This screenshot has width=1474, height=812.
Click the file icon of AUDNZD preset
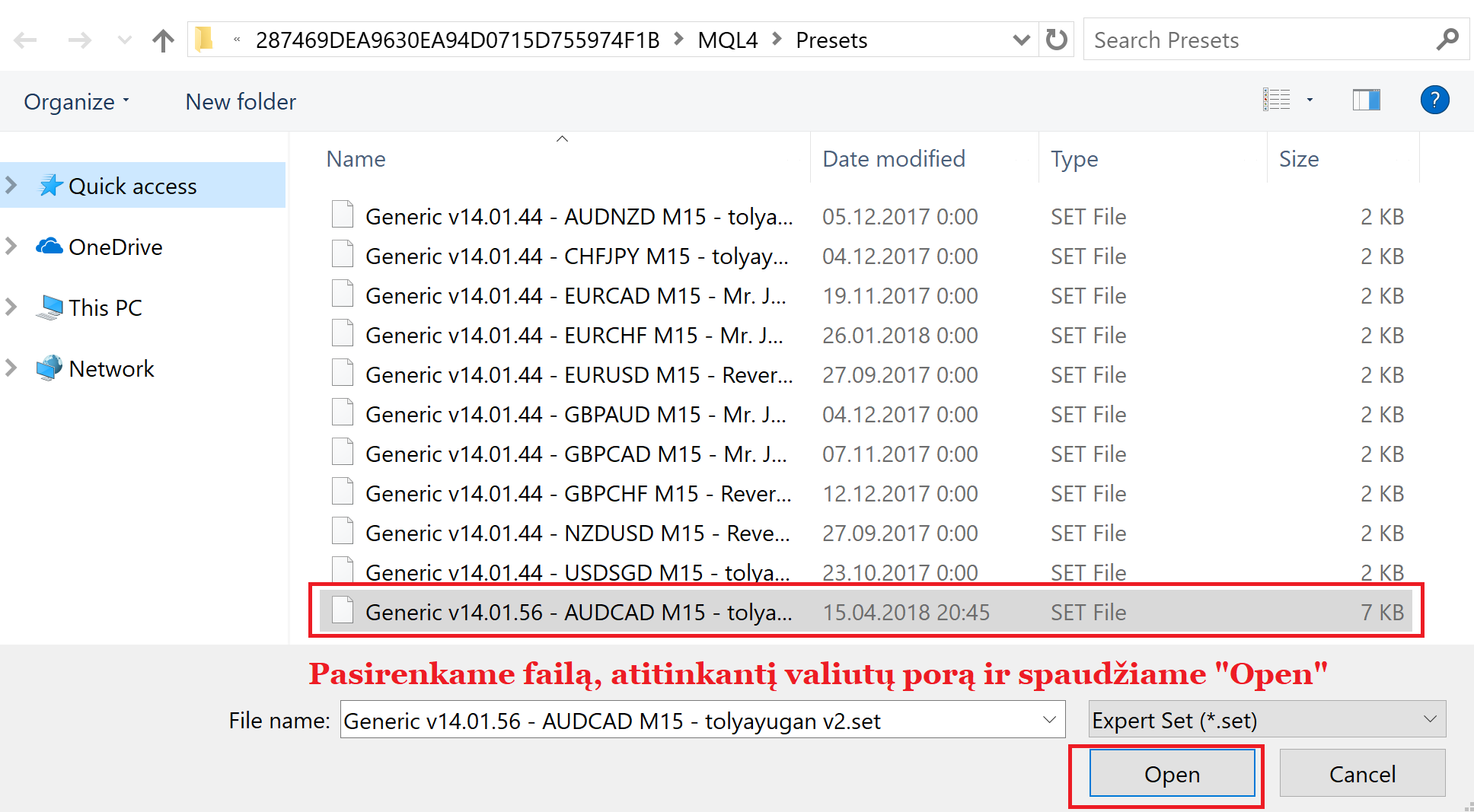[343, 215]
